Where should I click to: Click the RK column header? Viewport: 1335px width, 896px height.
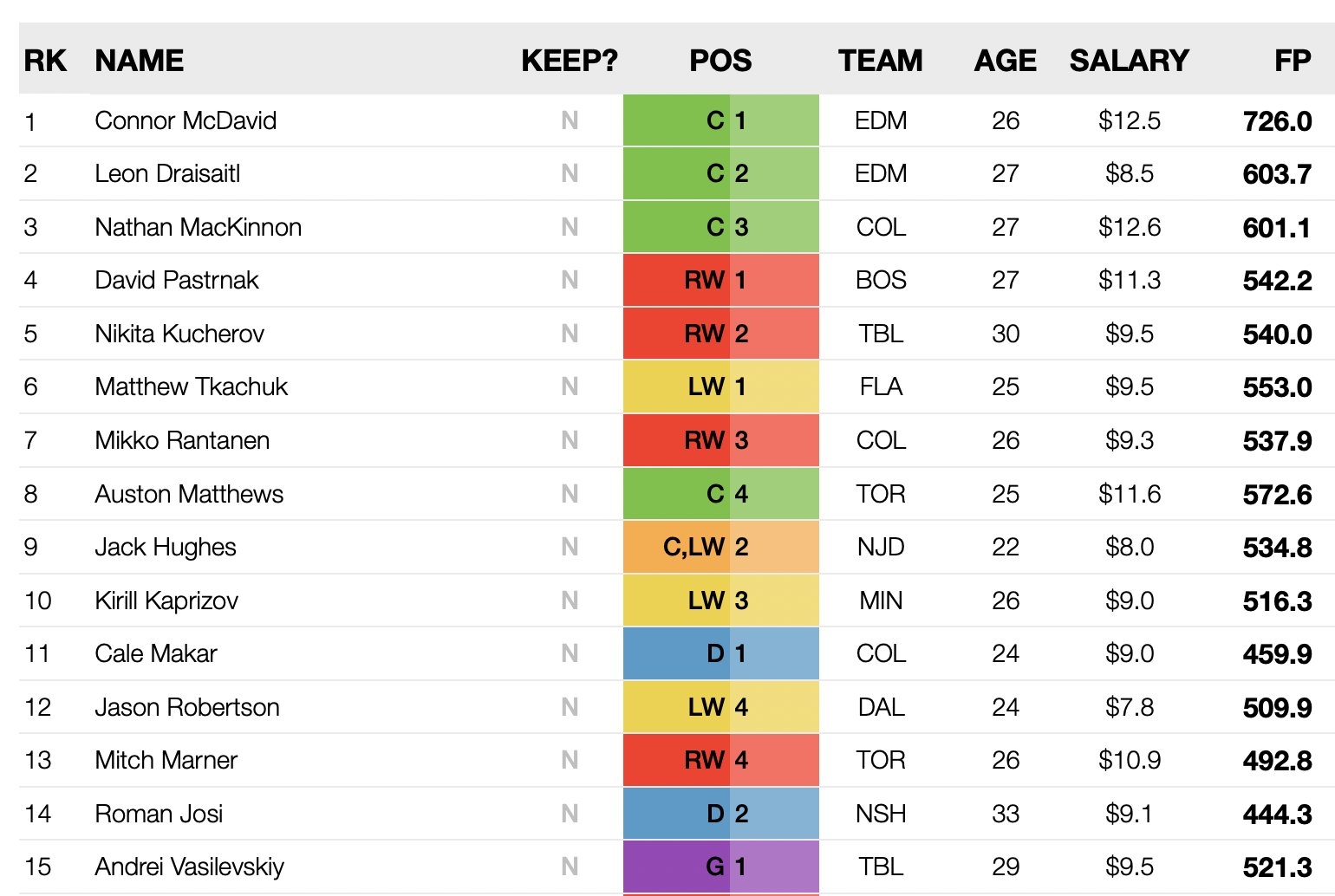[45, 61]
